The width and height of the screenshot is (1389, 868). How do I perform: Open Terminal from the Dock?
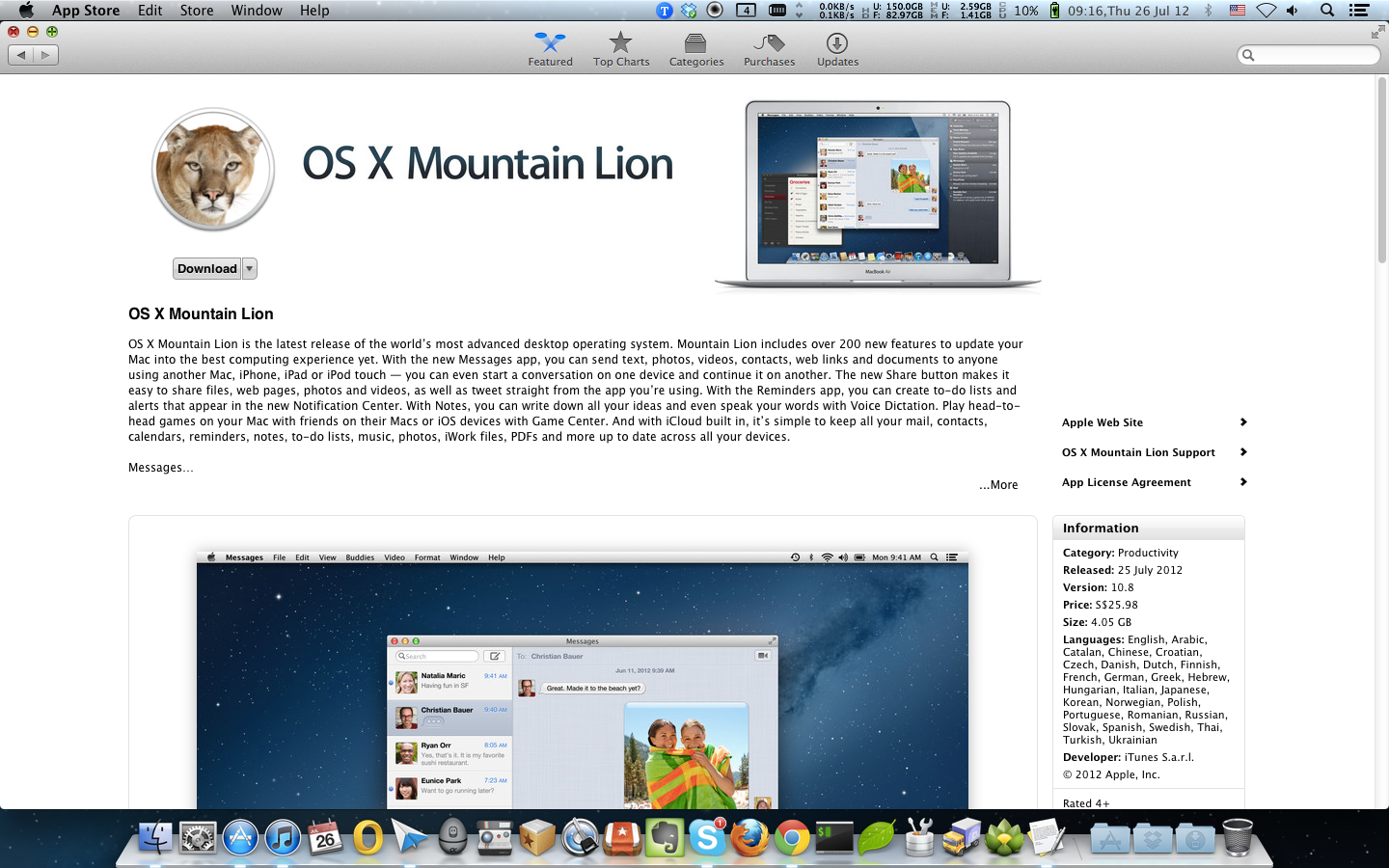pos(834,836)
